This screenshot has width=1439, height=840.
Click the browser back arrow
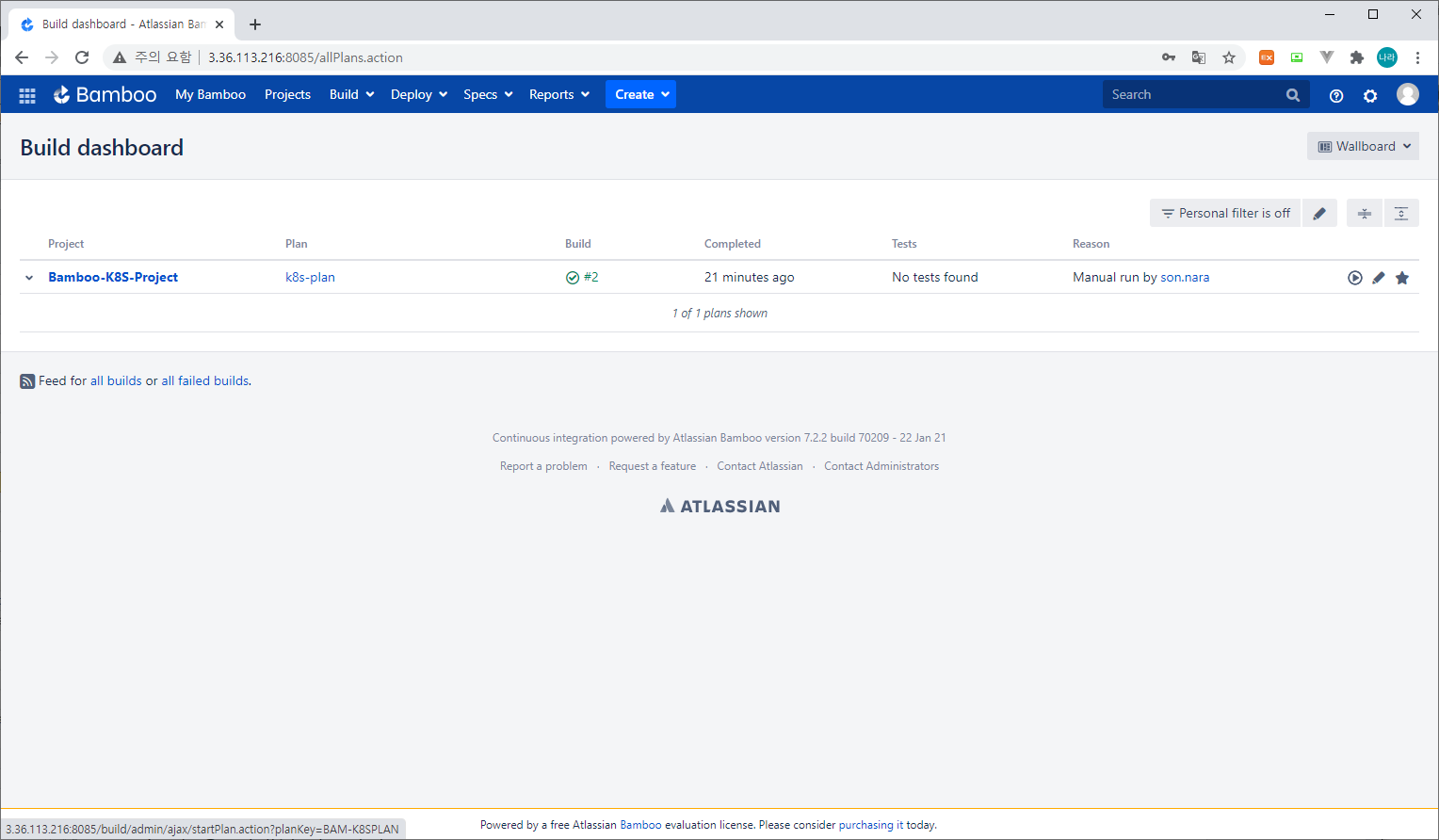[22, 57]
